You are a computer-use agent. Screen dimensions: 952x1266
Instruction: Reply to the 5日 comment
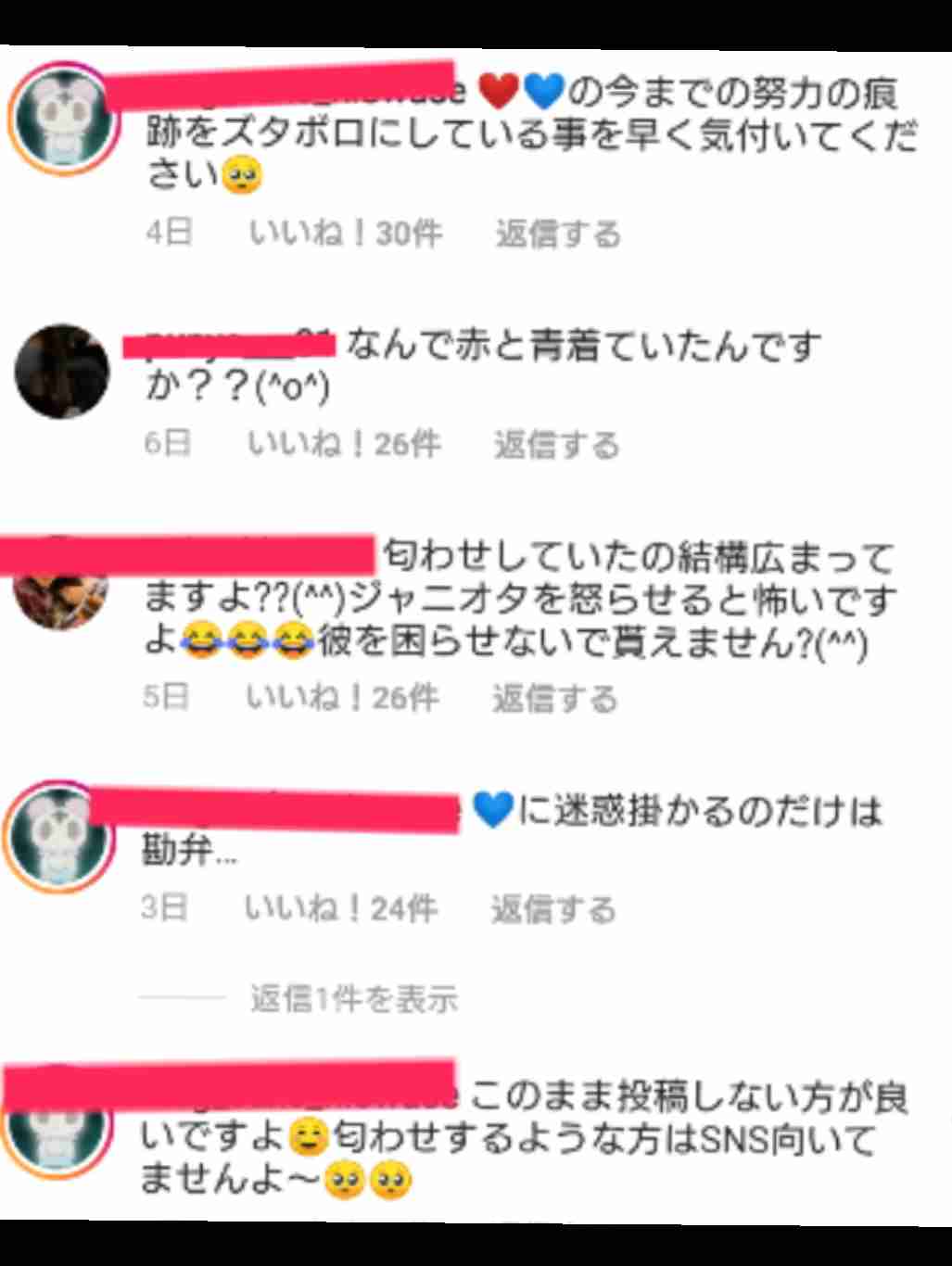click(x=554, y=698)
